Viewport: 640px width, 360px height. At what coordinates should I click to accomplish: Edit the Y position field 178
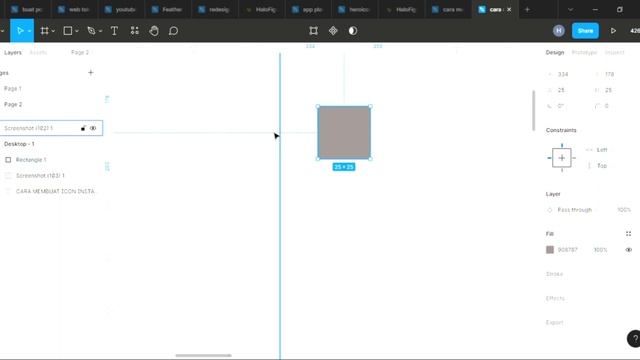(610, 74)
